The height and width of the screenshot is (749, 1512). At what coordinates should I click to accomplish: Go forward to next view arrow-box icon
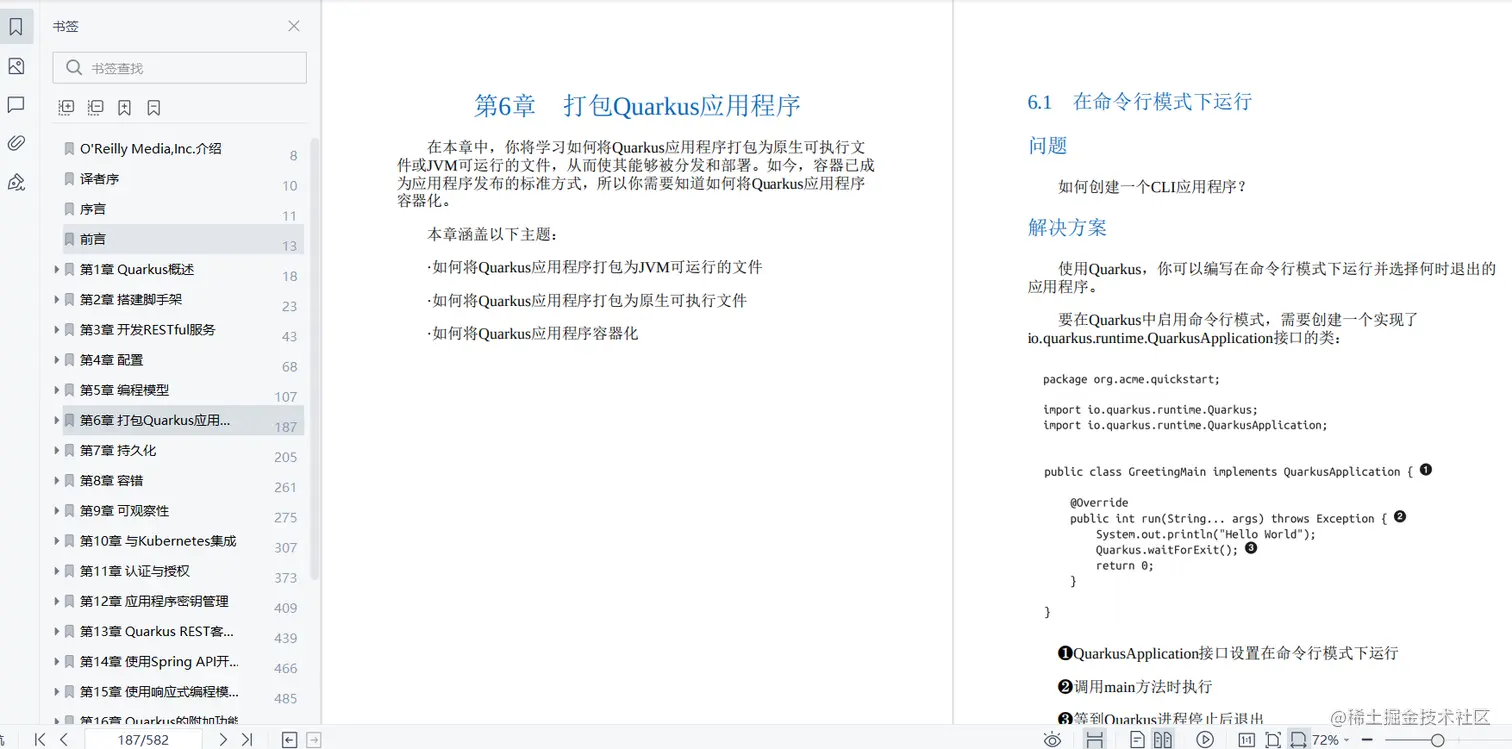(x=313, y=739)
